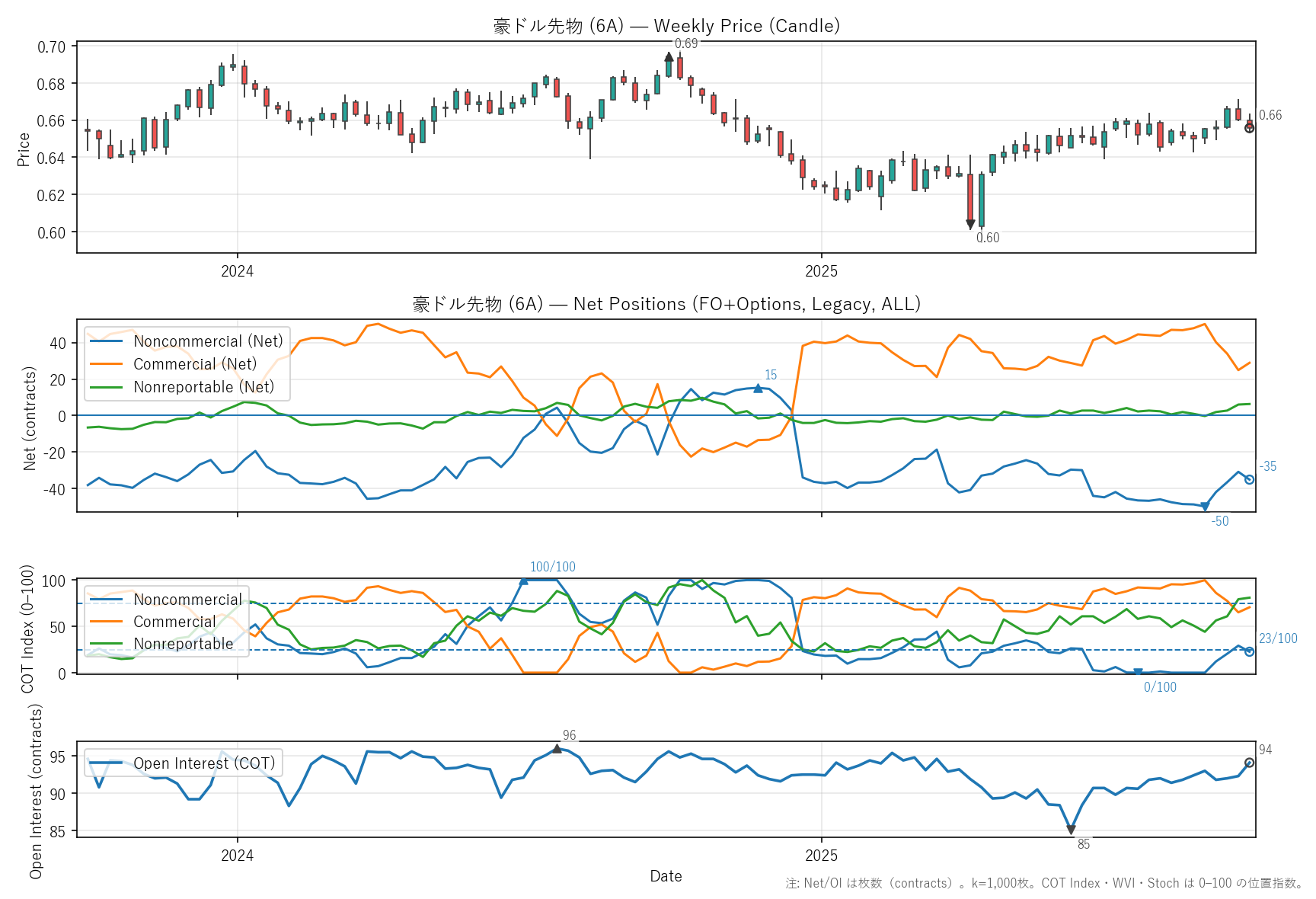Screen dimensions: 1316x899
Task: Click the 0.60 price low triangle marker
Action: [970, 225]
